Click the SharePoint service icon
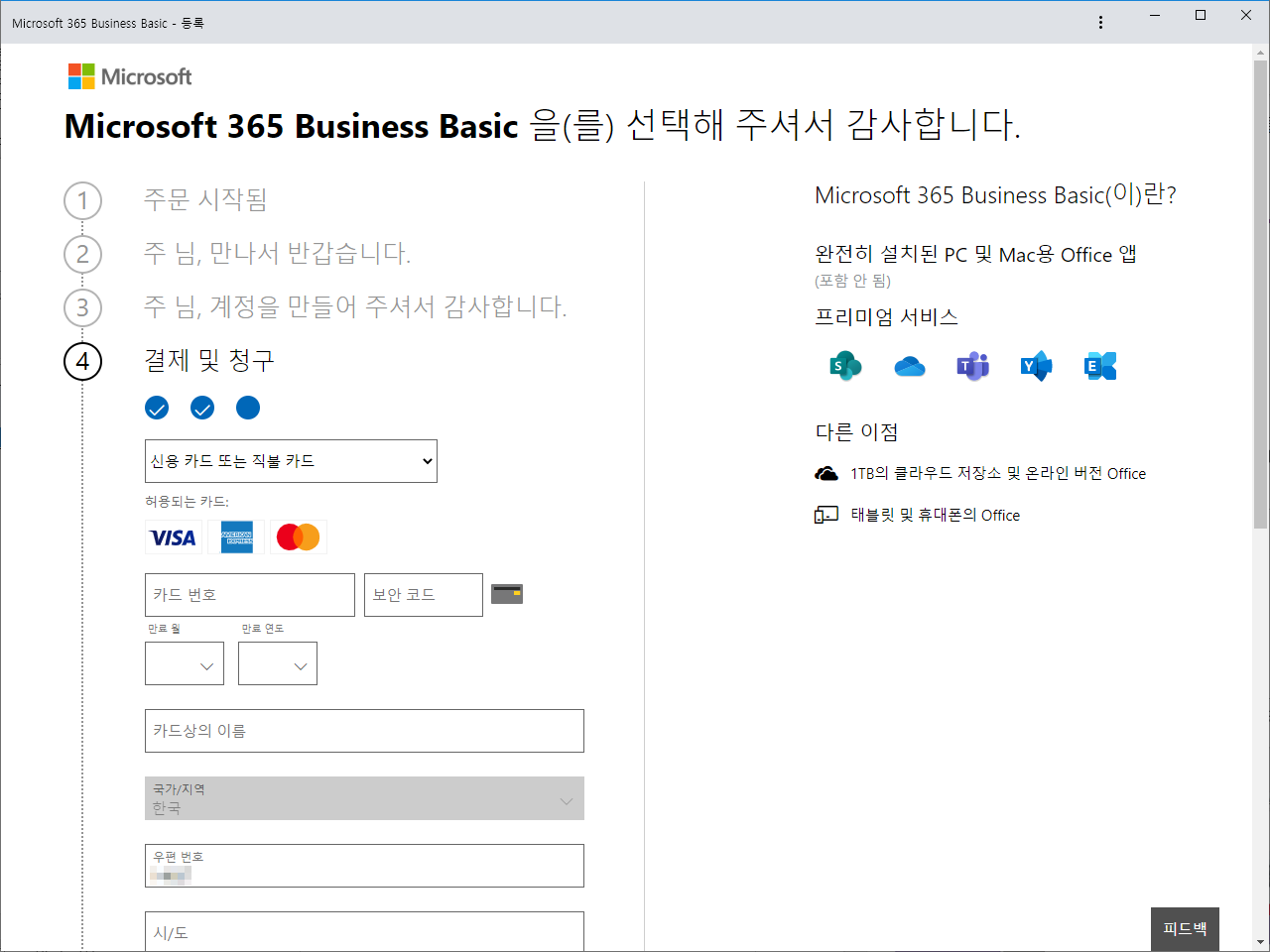The height and width of the screenshot is (952, 1270). tap(845, 366)
